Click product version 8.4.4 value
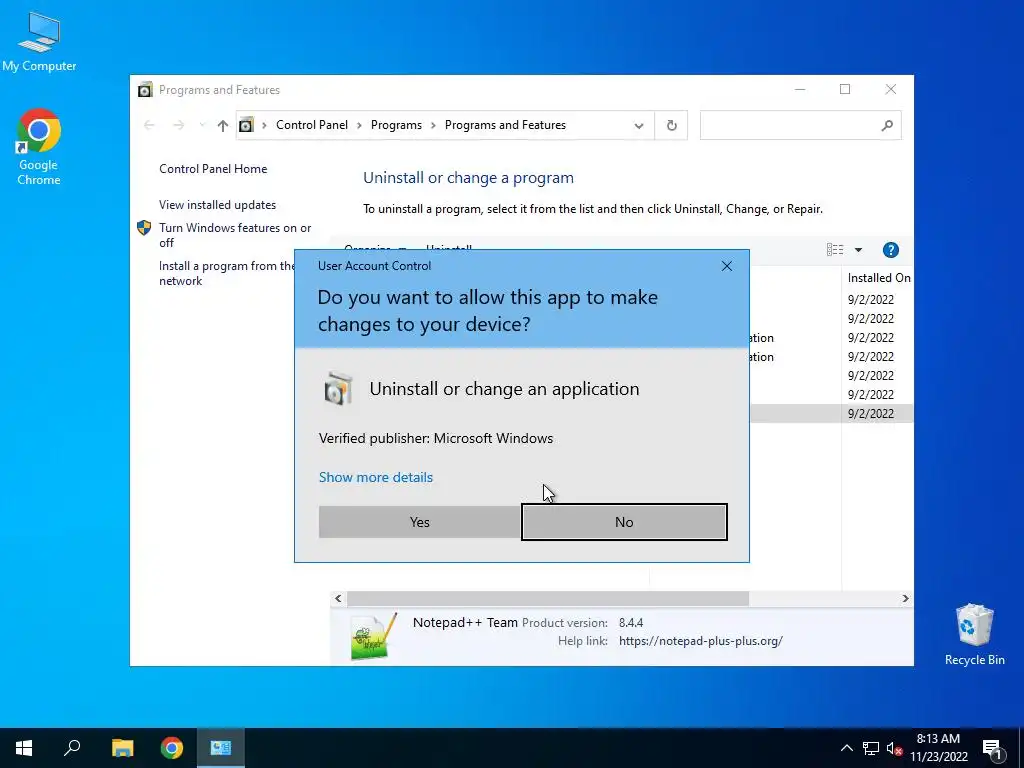This screenshot has height=768, width=1024. (631, 623)
